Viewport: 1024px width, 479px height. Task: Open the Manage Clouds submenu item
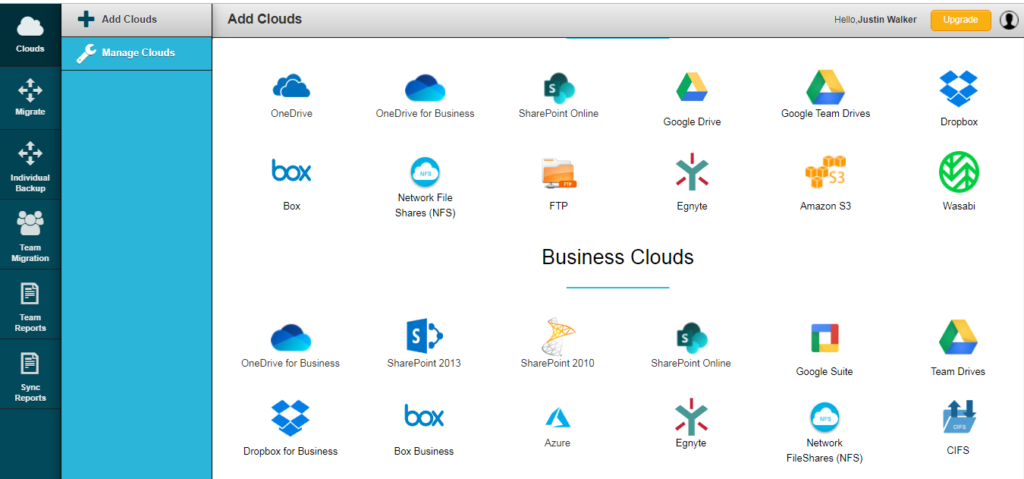click(x=136, y=54)
